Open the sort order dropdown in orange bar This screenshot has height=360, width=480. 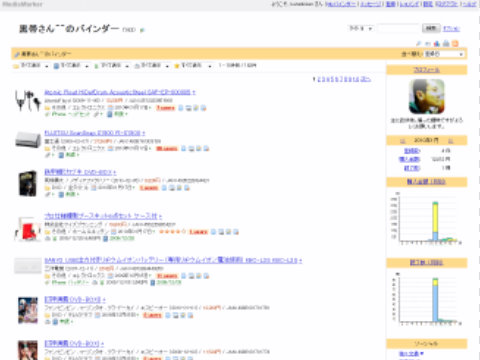point(444,54)
